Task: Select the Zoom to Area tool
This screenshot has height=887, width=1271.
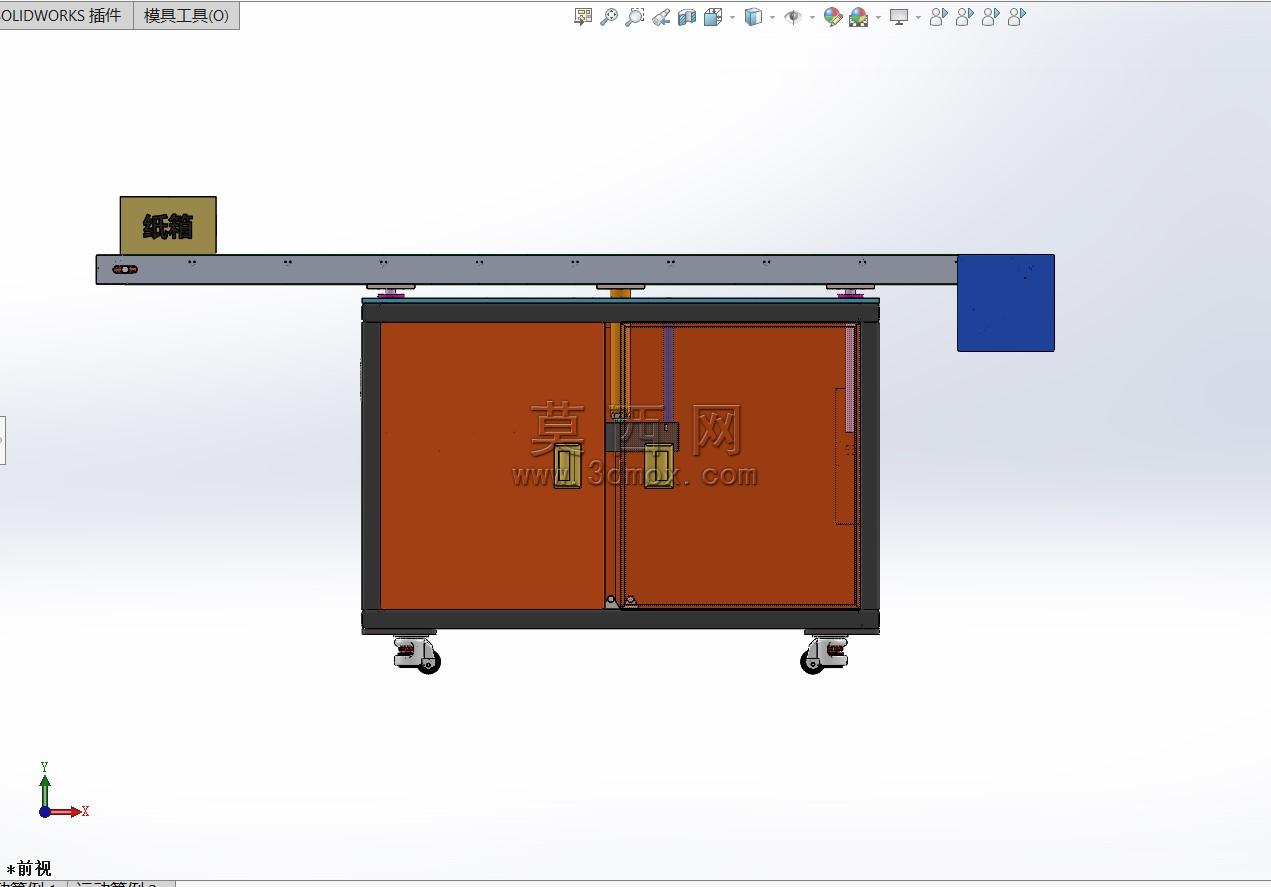Action: [x=635, y=17]
